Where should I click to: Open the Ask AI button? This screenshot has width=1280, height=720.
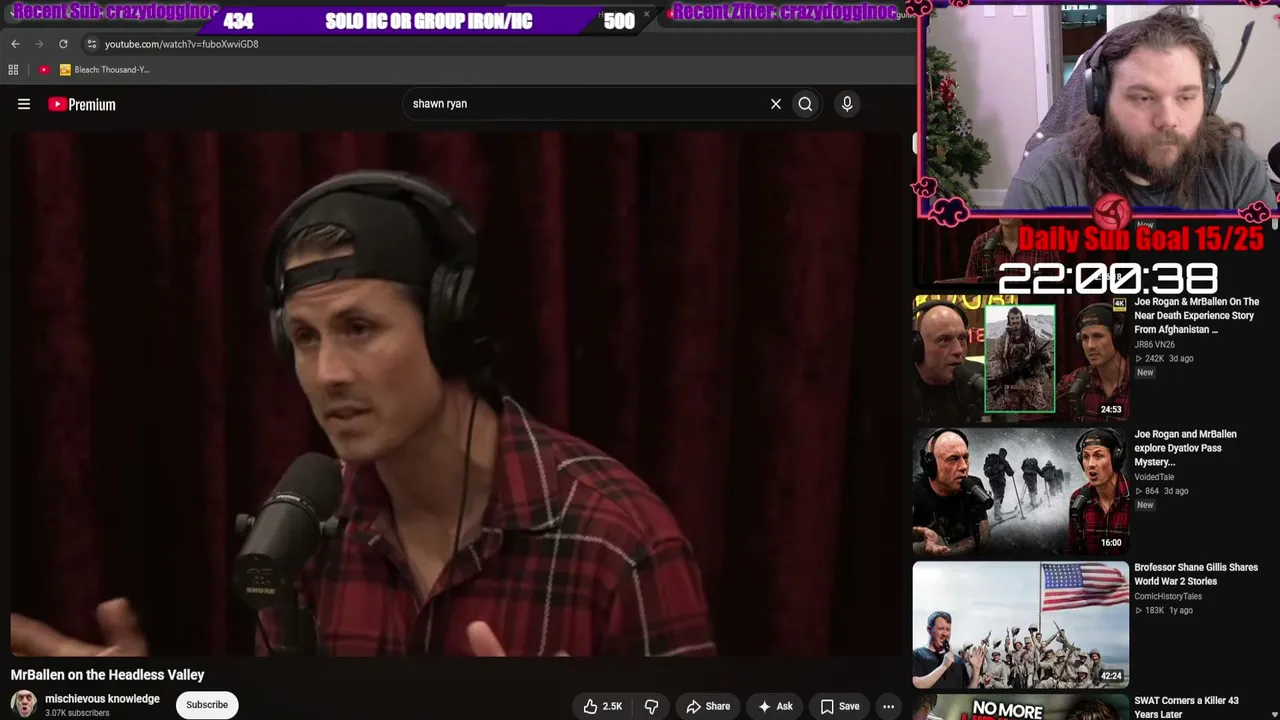pos(775,706)
